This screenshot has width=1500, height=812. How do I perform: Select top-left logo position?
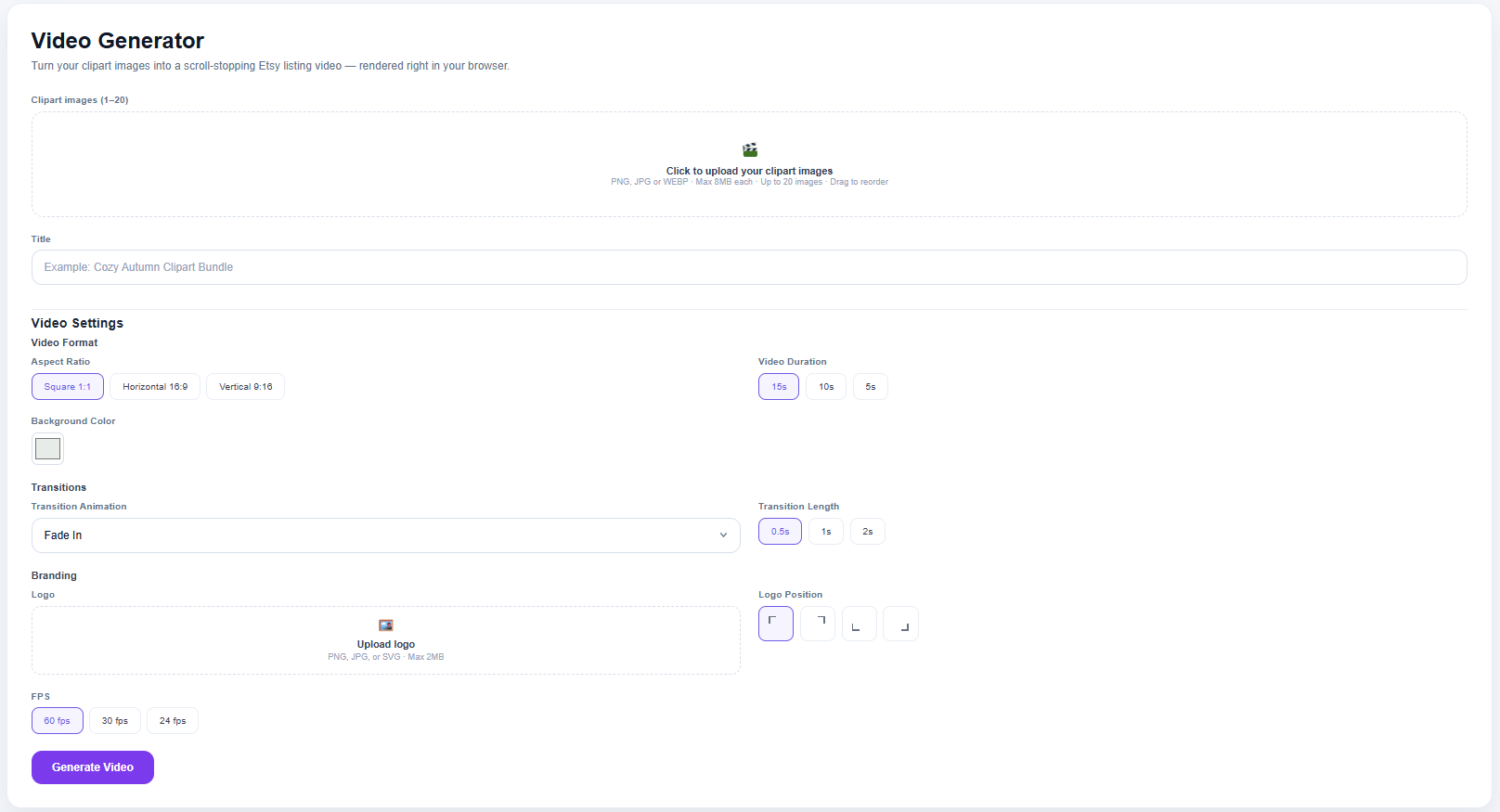pos(776,624)
